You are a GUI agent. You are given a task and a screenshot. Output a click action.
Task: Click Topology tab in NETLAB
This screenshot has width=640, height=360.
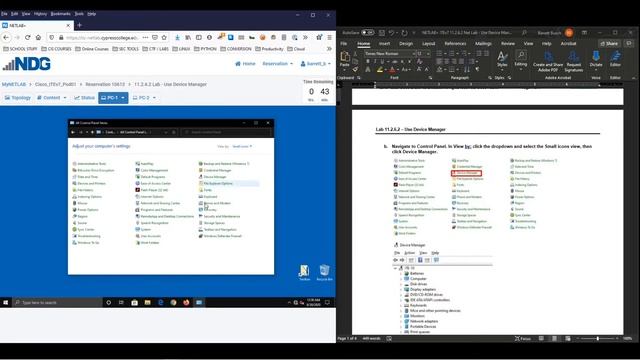click(18, 98)
